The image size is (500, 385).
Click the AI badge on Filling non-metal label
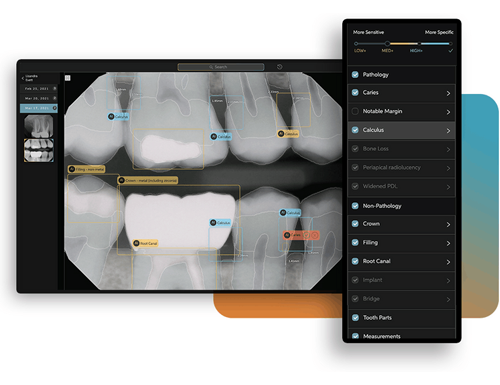coord(72,169)
